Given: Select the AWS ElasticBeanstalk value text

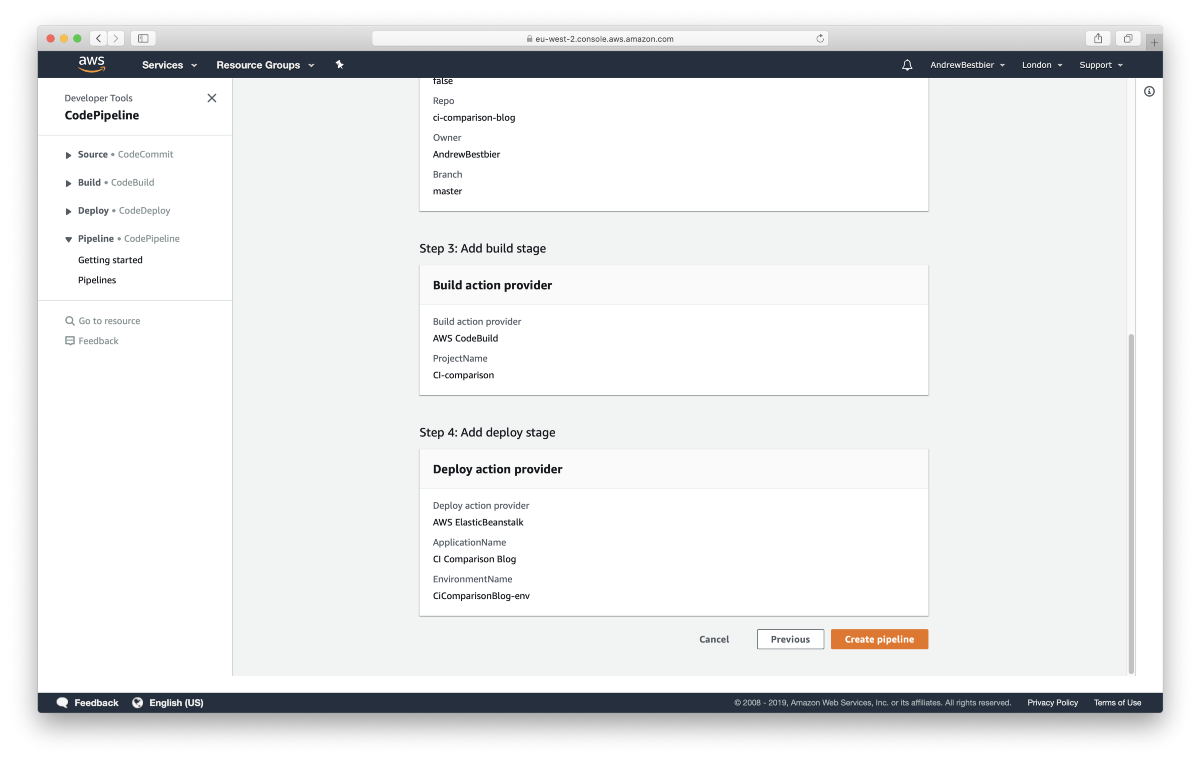Looking at the screenshot, I should (478, 522).
